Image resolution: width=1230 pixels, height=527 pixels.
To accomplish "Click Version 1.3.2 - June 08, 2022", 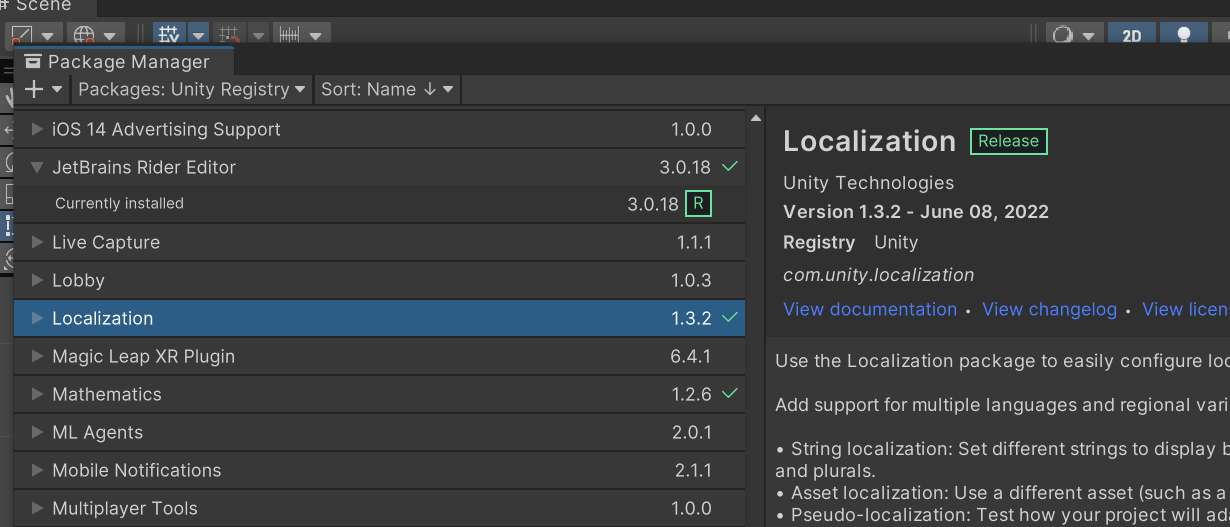I will [916, 212].
